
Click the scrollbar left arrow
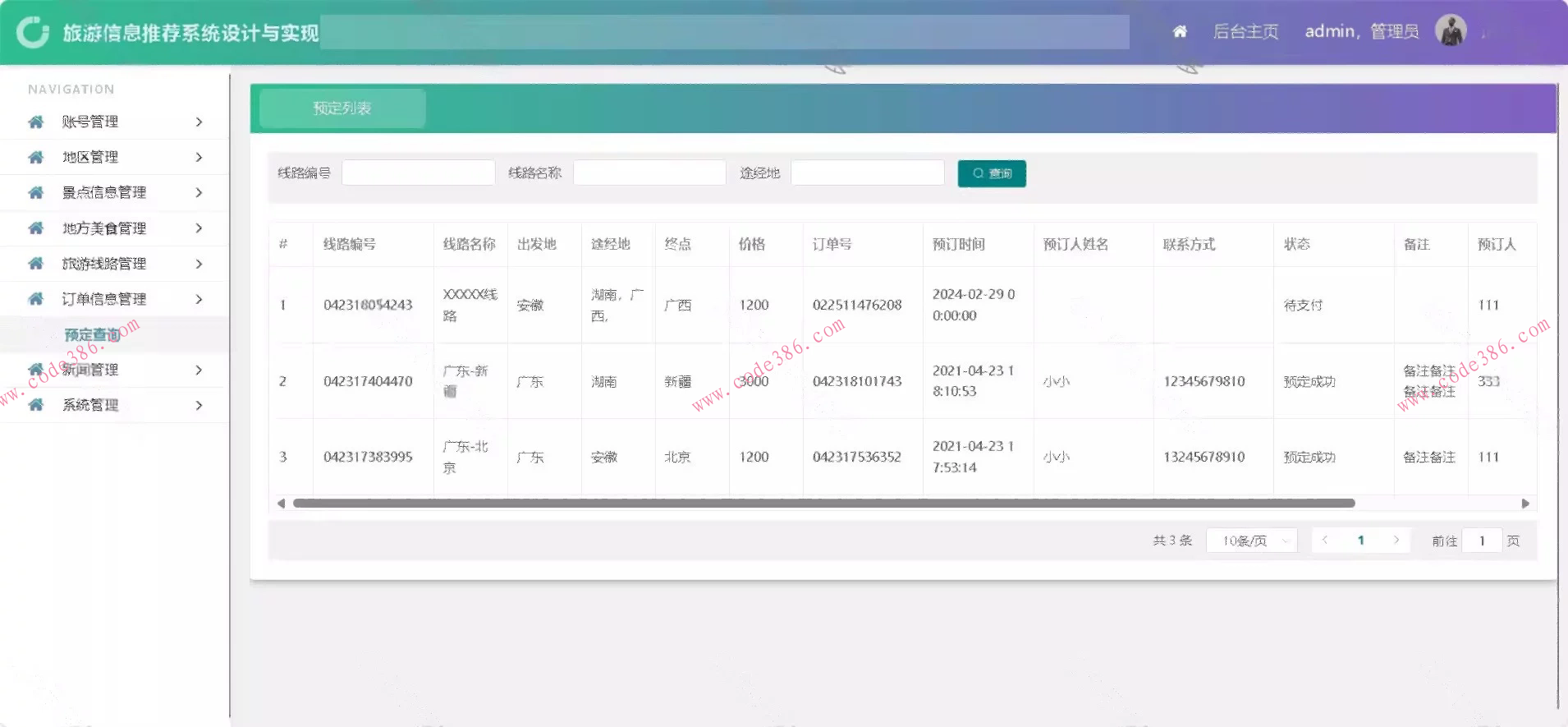(281, 503)
